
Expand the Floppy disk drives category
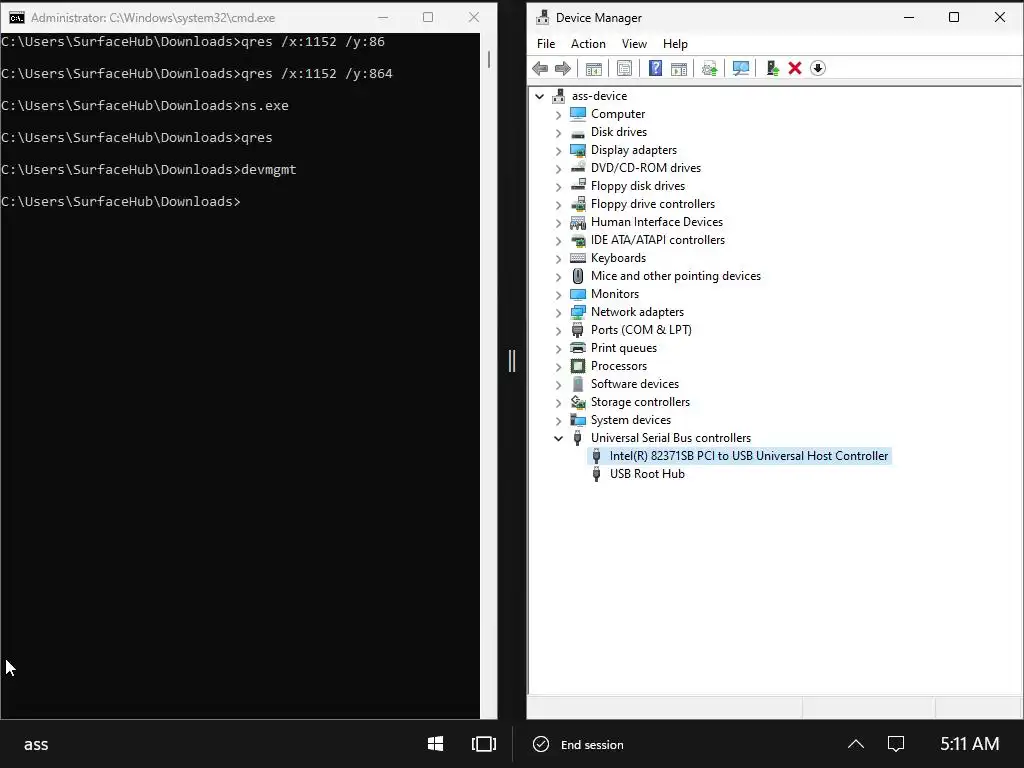click(558, 187)
